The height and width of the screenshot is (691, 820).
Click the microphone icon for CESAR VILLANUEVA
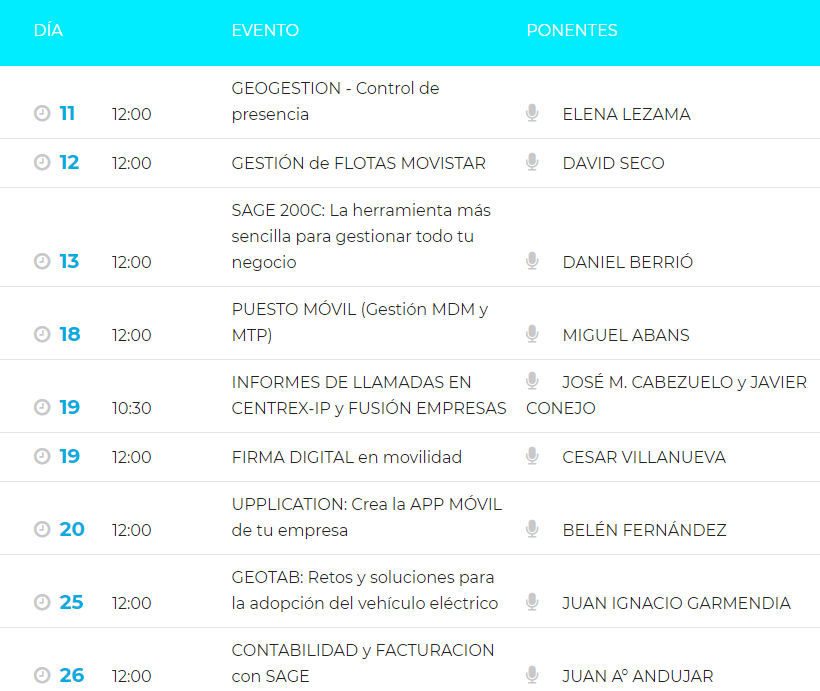(531, 456)
